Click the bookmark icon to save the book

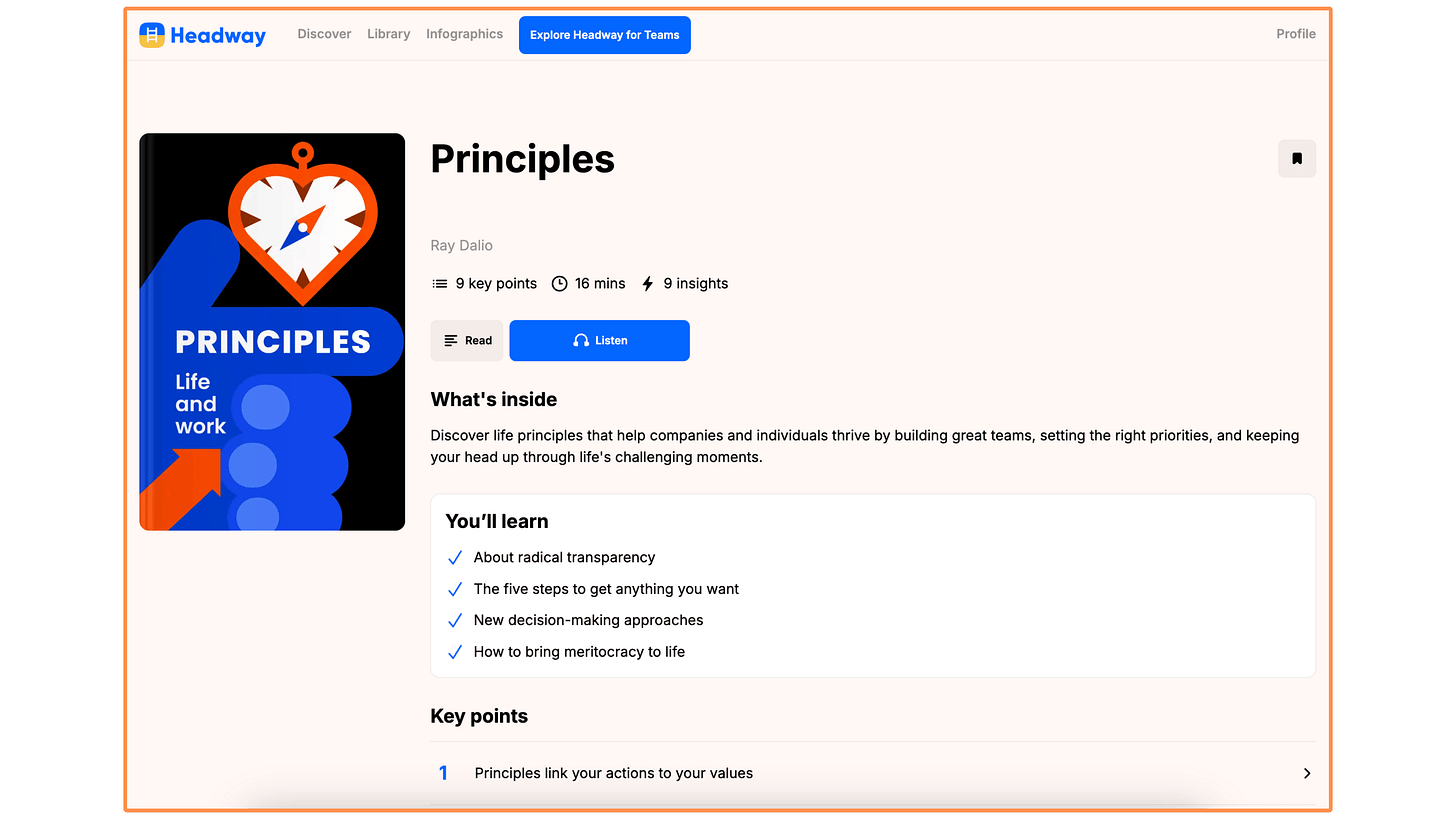click(x=1297, y=158)
